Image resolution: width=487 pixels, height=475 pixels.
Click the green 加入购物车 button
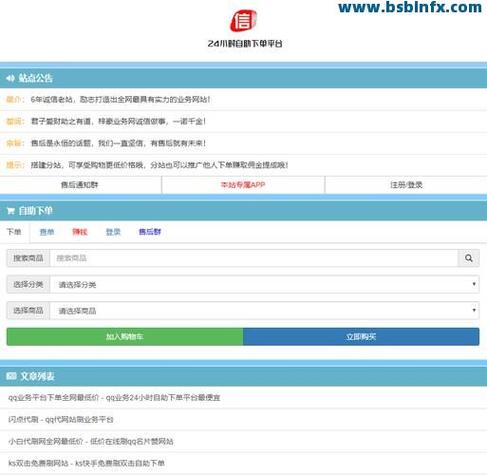click(x=125, y=337)
